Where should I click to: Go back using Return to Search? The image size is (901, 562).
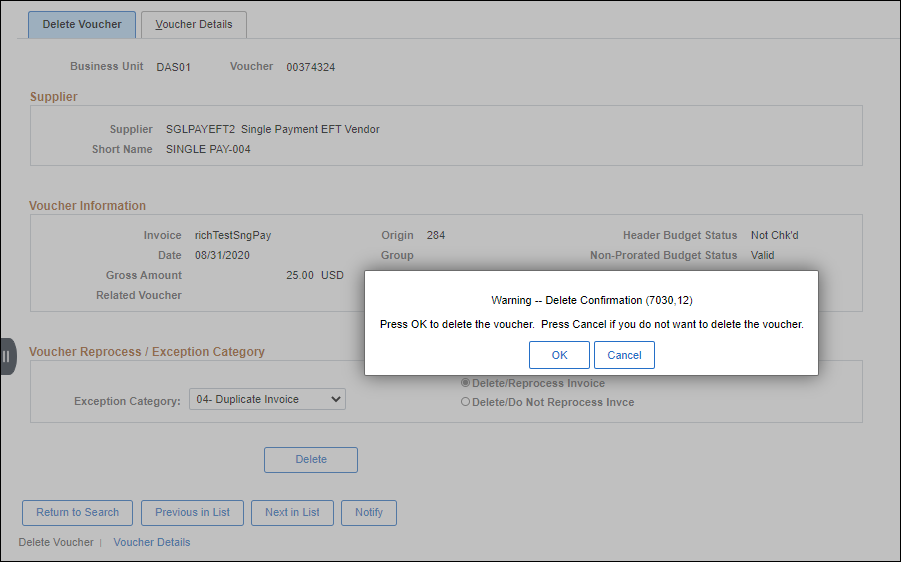tap(77, 512)
